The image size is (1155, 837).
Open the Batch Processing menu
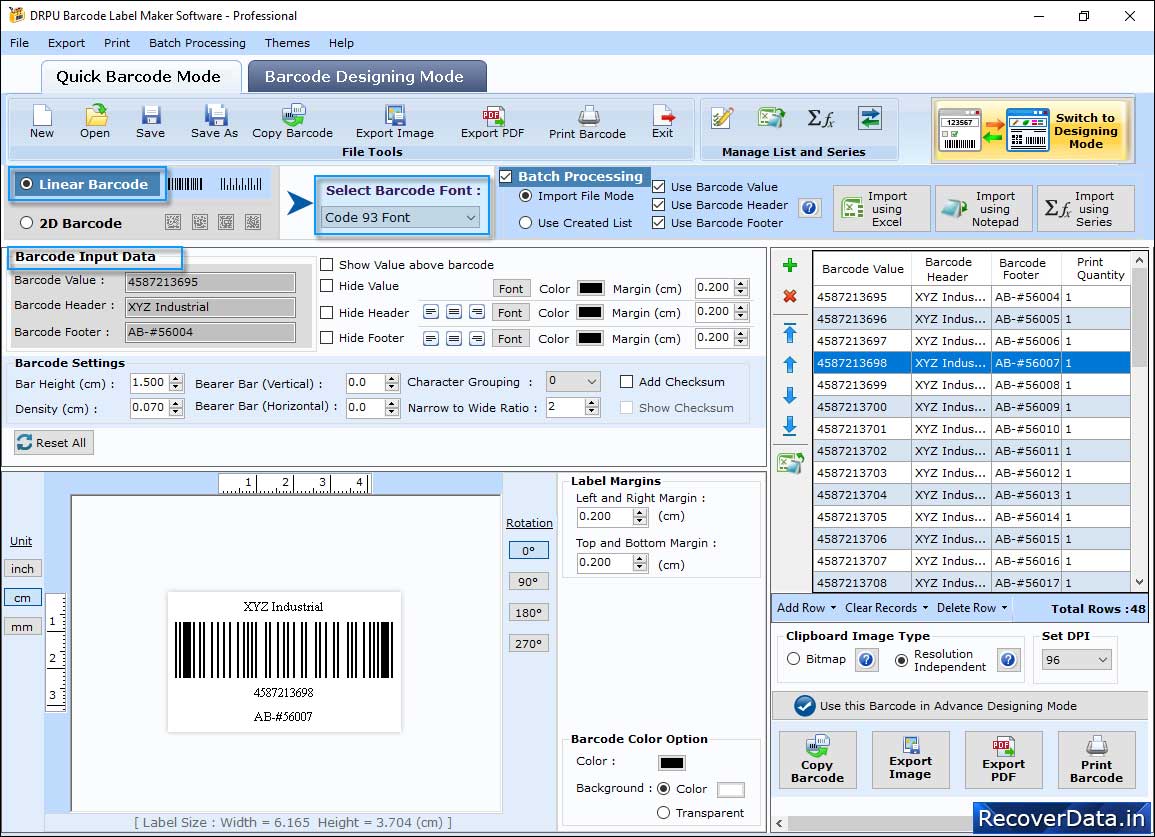pyautogui.click(x=197, y=43)
